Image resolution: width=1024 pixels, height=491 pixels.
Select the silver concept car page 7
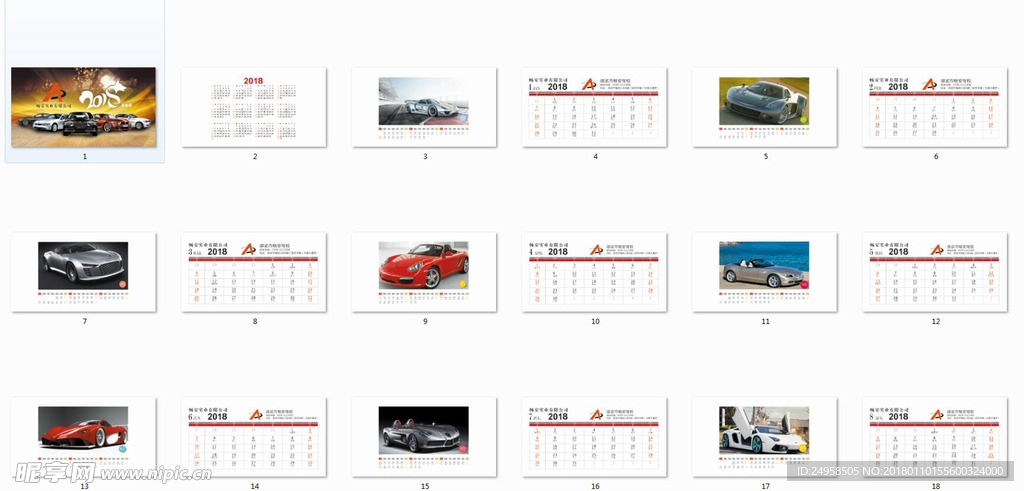click(x=84, y=272)
